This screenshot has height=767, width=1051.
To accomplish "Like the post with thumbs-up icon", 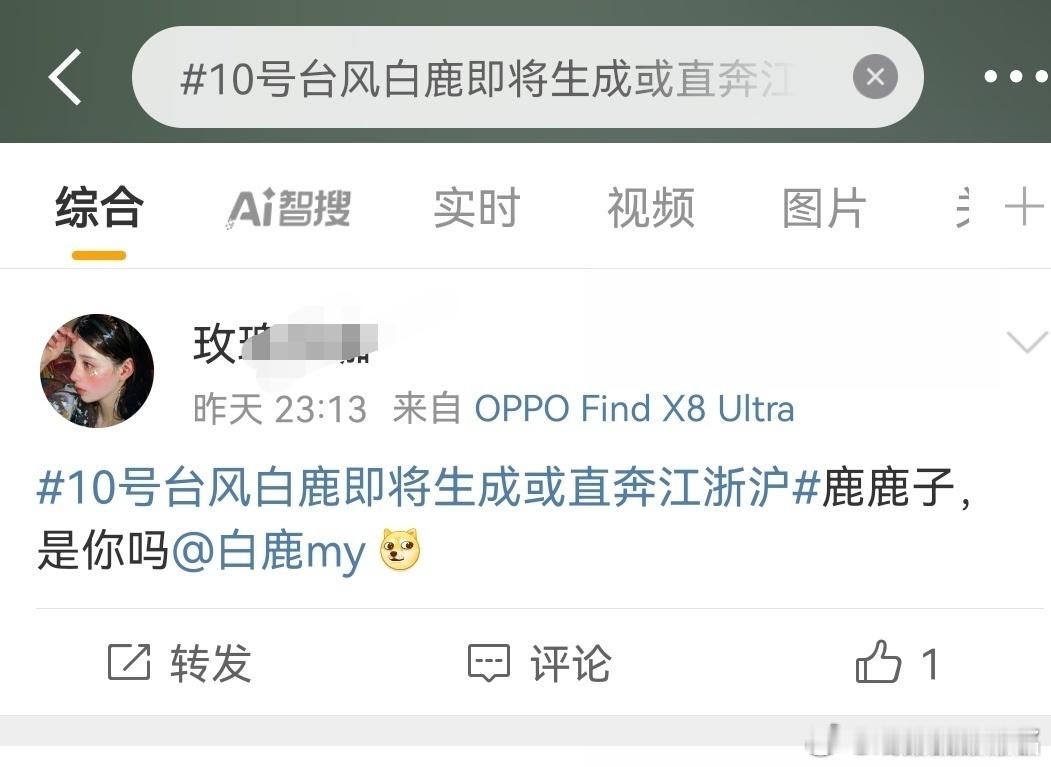I will [x=878, y=662].
